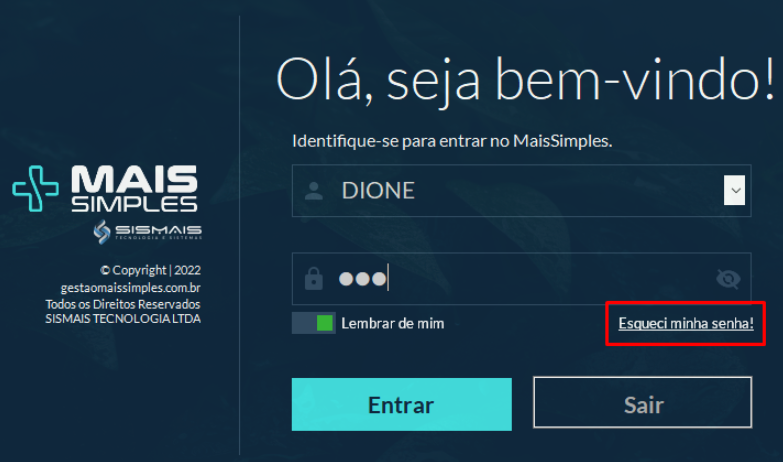783x462 pixels.
Task: Expand the user list dropdown arrow
Action: pos(735,190)
